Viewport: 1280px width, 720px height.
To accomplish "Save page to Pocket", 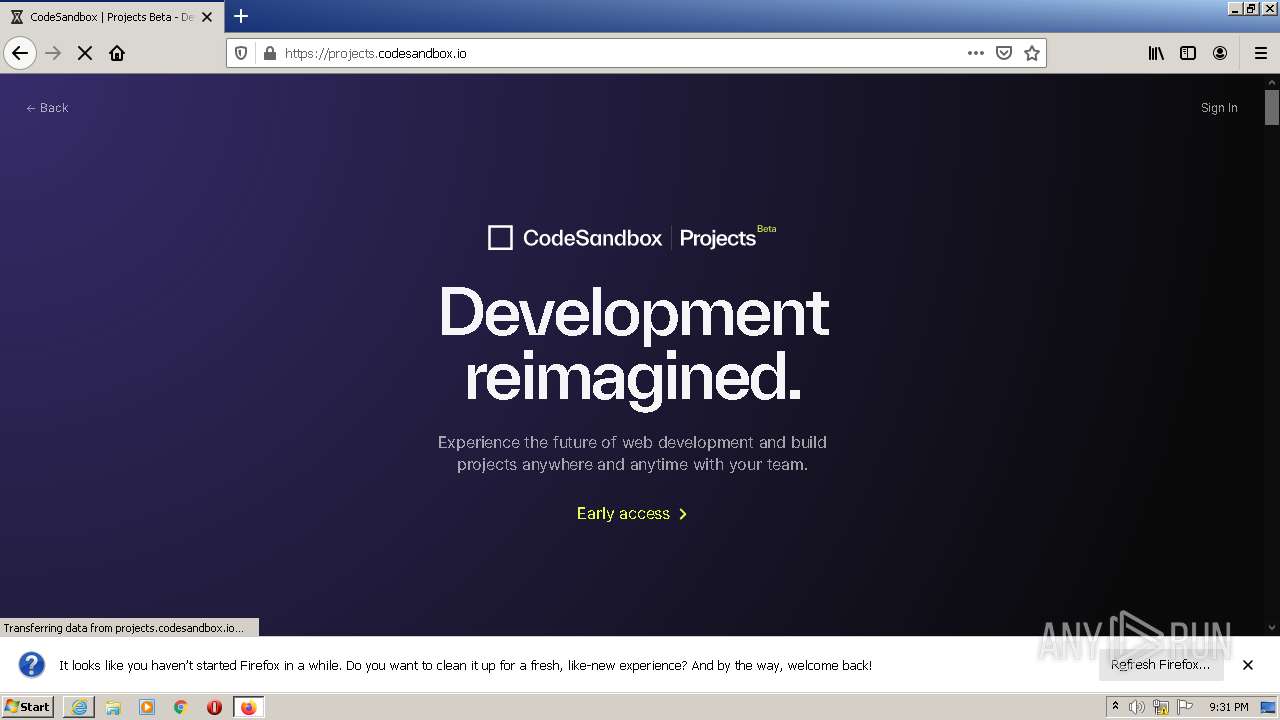I will tap(1004, 53).
